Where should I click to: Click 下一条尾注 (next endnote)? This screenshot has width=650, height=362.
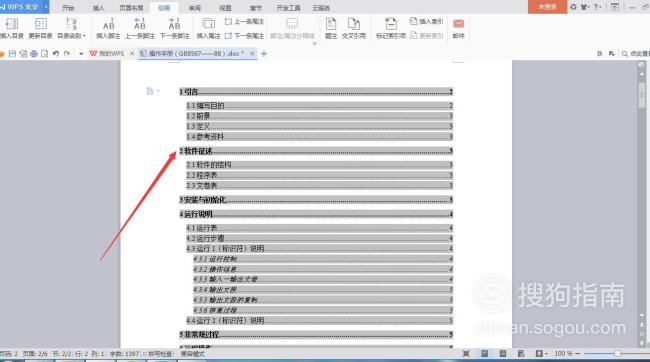pos(244,36)
